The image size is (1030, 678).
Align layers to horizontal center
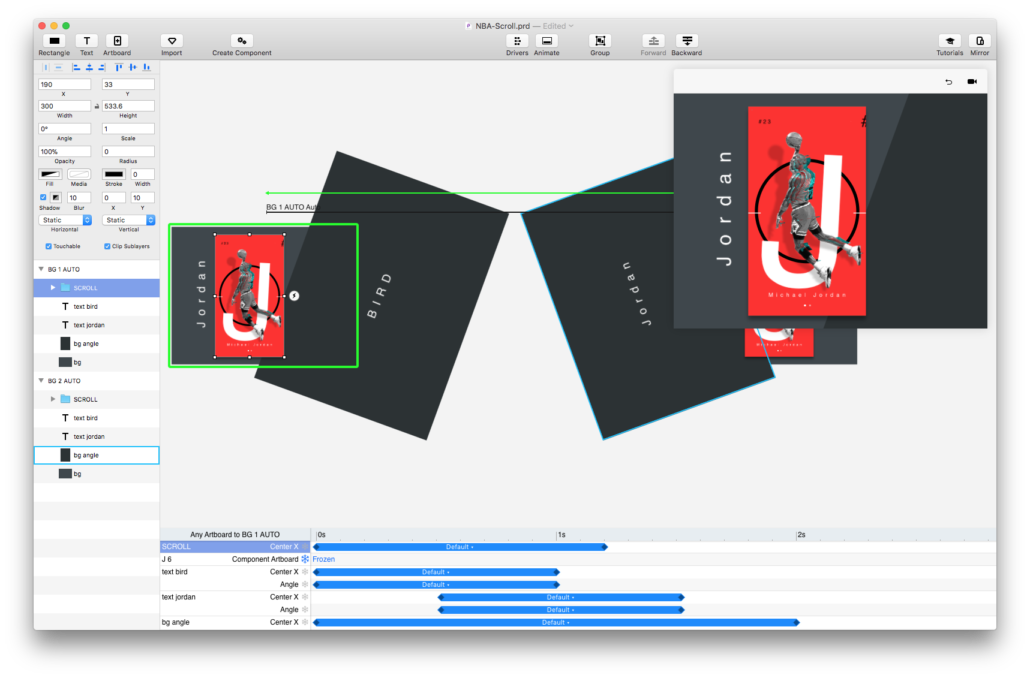(89, 67)
